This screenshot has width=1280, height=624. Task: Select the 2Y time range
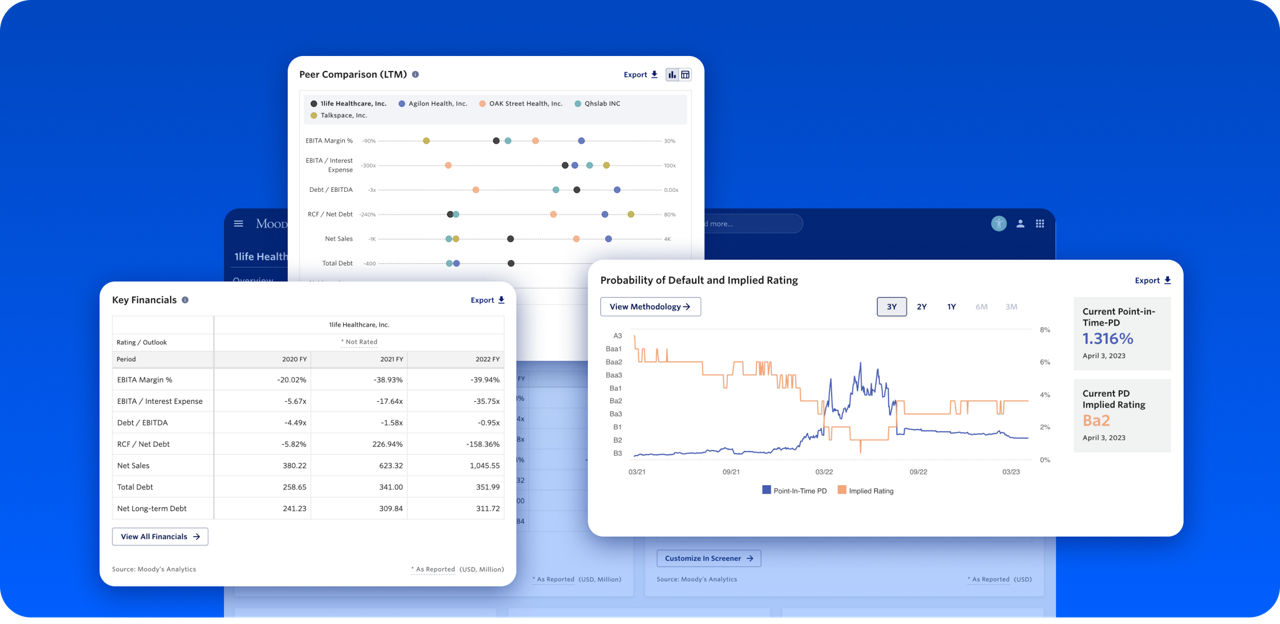[x=922, y=307]
